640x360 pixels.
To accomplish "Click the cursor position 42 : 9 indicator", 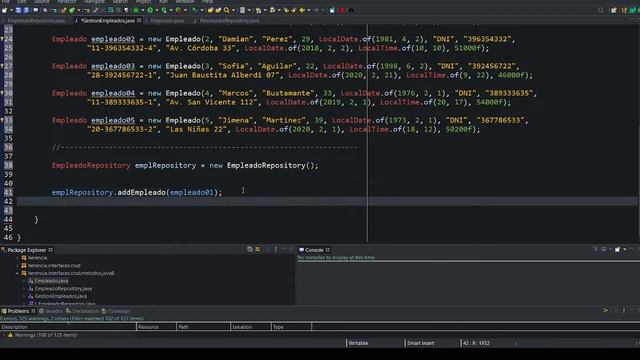I will [x=476, y=343].
